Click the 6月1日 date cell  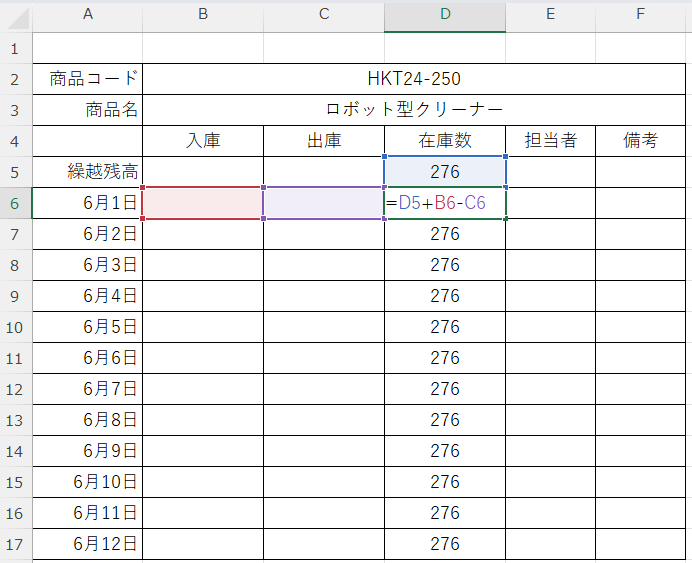point(88,203)
